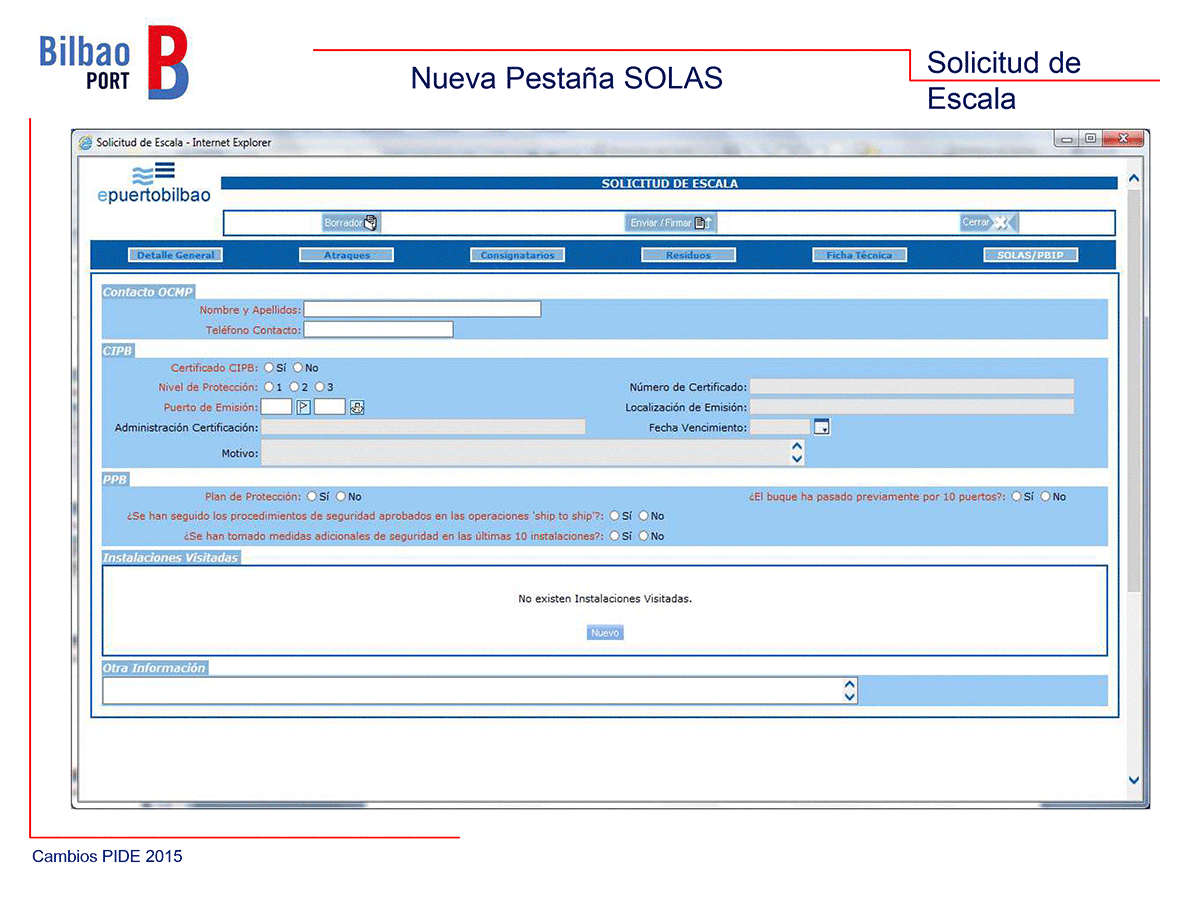Click the flag icon for Puerto de Emisión

click(x=304, y=407)
